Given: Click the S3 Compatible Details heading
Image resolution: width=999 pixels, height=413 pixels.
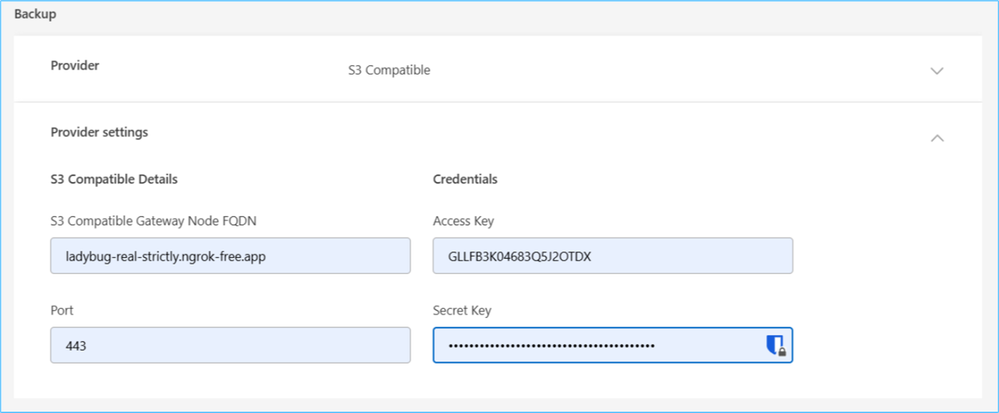Looking at the screenshot, I should coord(114,180).
